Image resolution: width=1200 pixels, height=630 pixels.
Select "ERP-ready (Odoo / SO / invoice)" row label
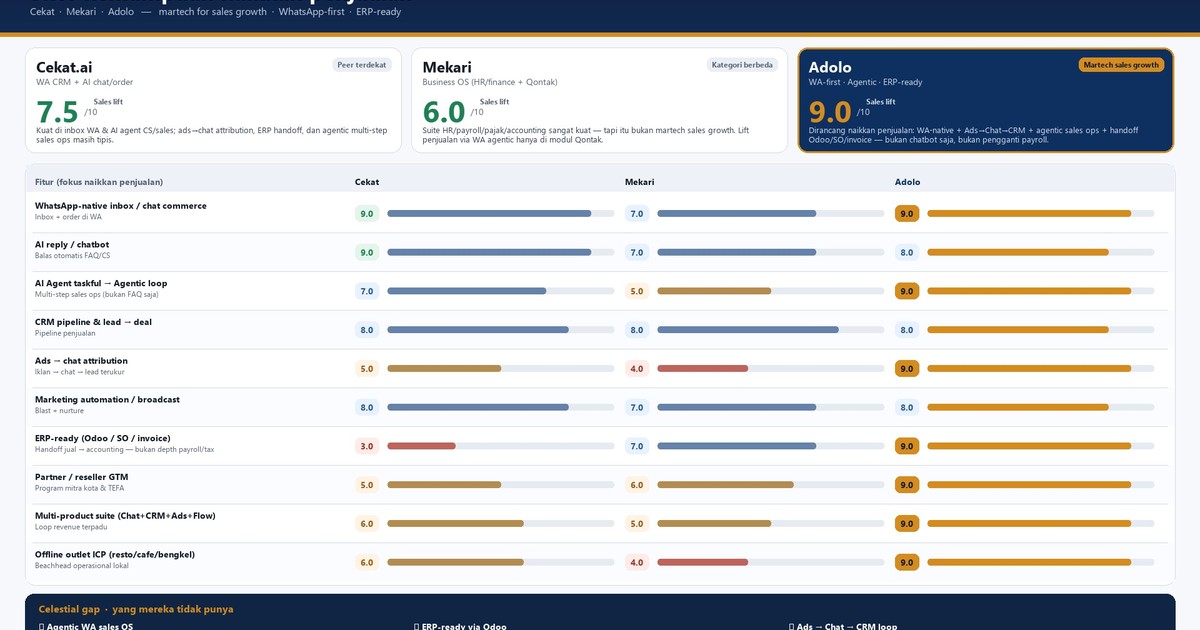103,438
